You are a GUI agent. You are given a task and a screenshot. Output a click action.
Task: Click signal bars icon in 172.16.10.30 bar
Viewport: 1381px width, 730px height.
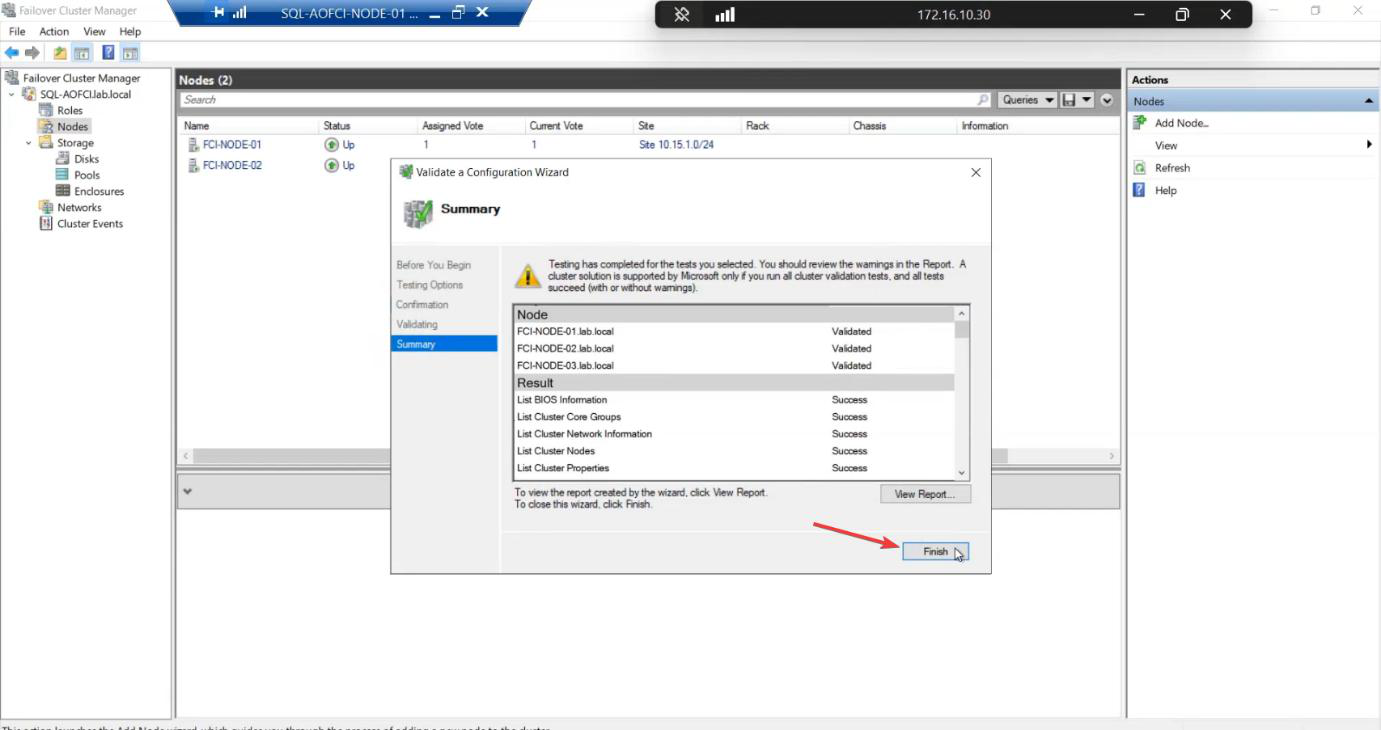(x=725, y=15)
